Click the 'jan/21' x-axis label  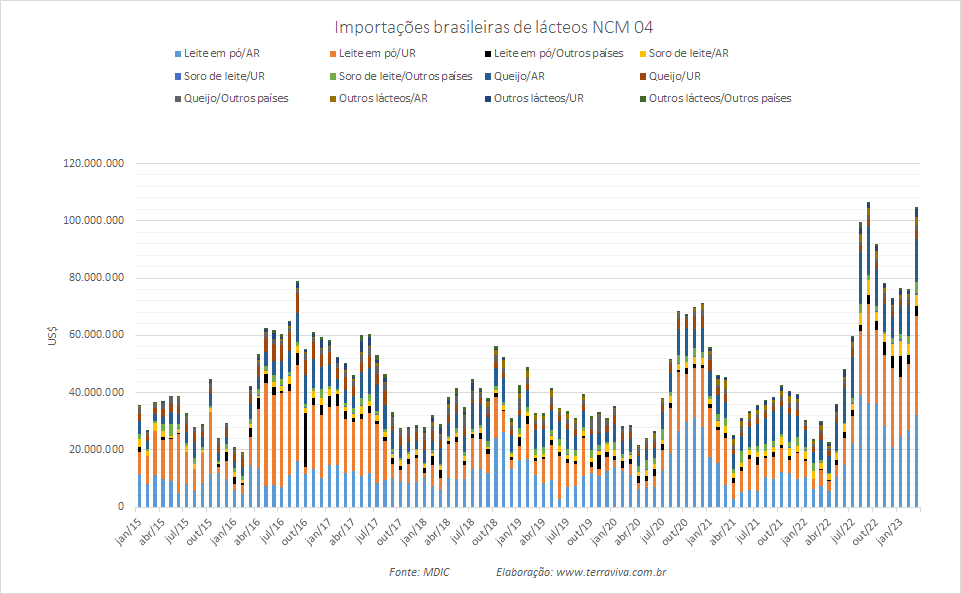point(699,531)
